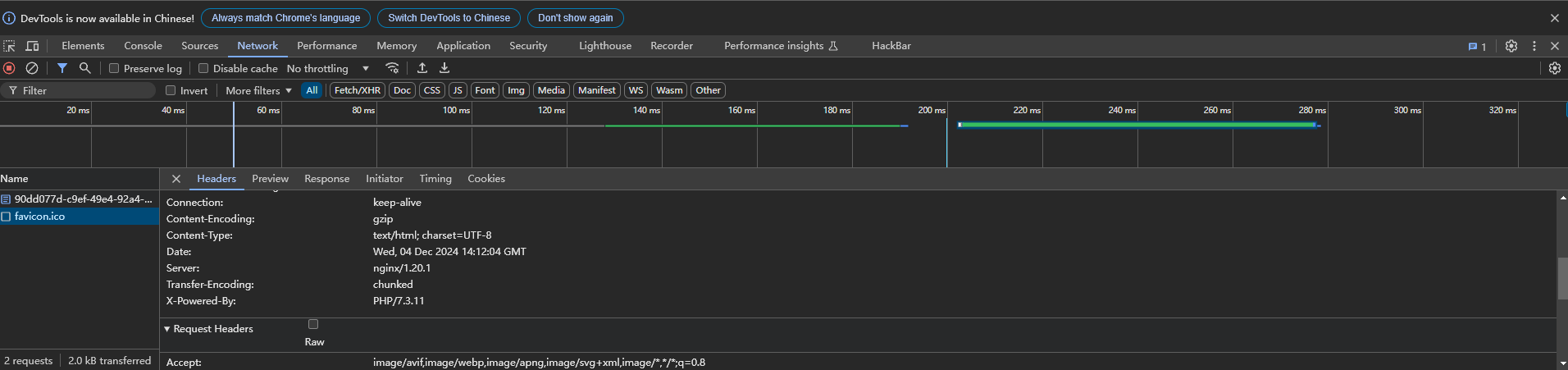The width and height of the screenshot is (1568, 370).
Task: Click the record network log icon
Action: coord(10,68)
